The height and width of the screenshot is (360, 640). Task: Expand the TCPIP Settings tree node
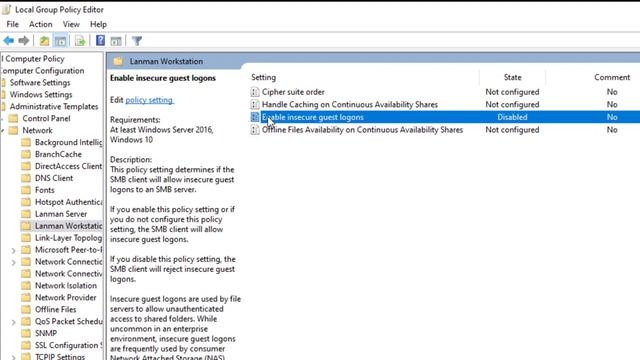pos(13,357)
